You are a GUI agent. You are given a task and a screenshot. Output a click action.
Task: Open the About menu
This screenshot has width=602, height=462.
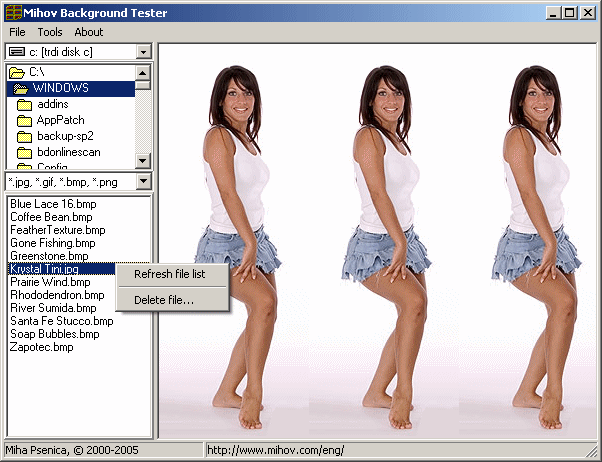coord(89,32)
